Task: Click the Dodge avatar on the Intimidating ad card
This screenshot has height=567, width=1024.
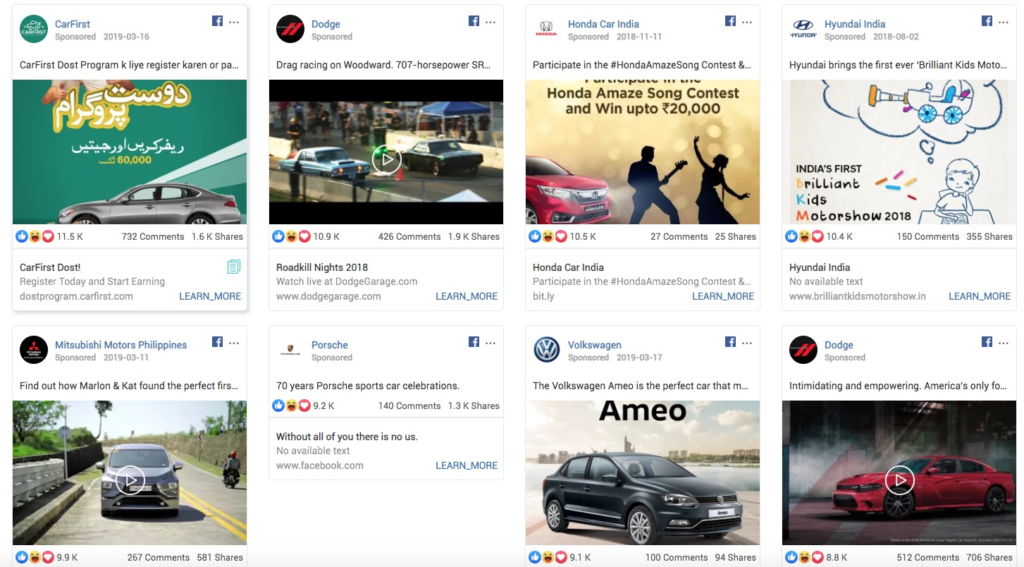Action: pos(803,349)
